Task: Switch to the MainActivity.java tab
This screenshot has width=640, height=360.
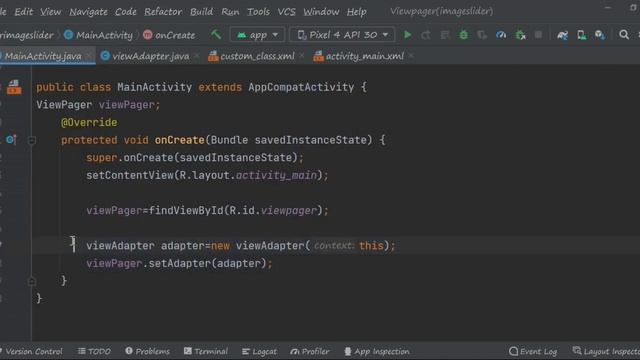Action: pyautogui.click(x=43, y=56)
